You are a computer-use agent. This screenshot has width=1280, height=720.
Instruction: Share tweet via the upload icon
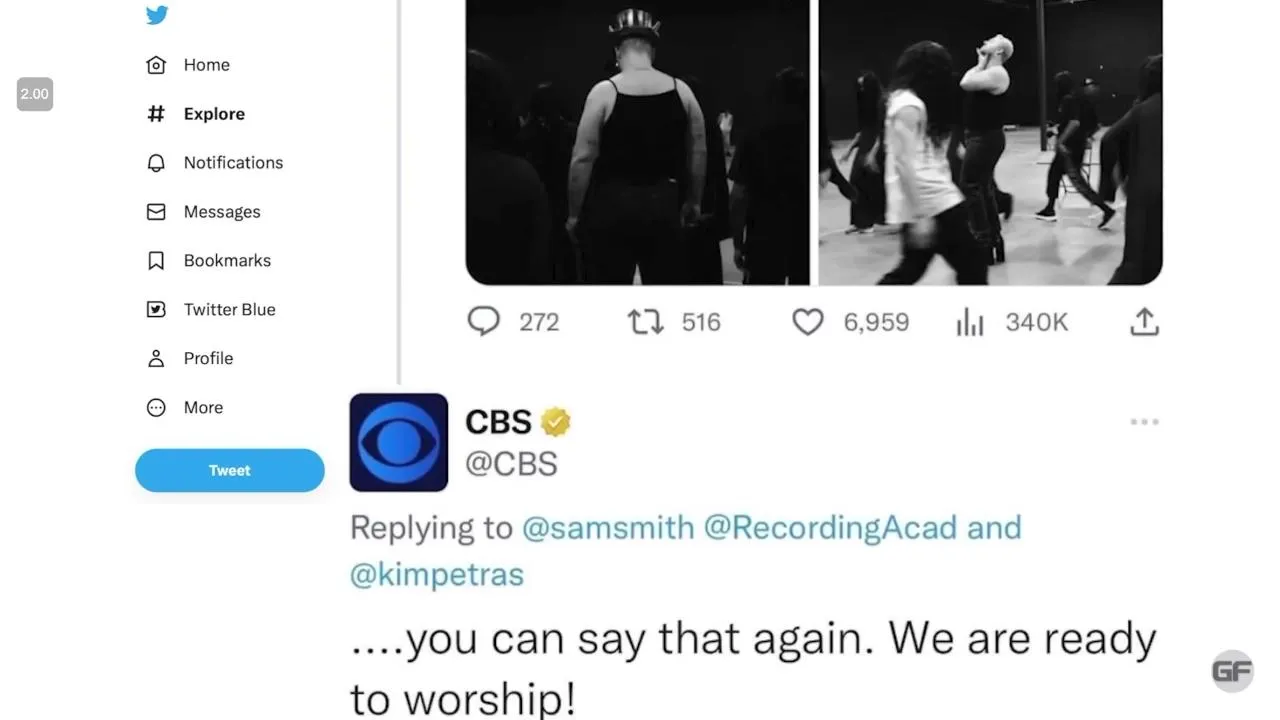[x=1144, y=321]
